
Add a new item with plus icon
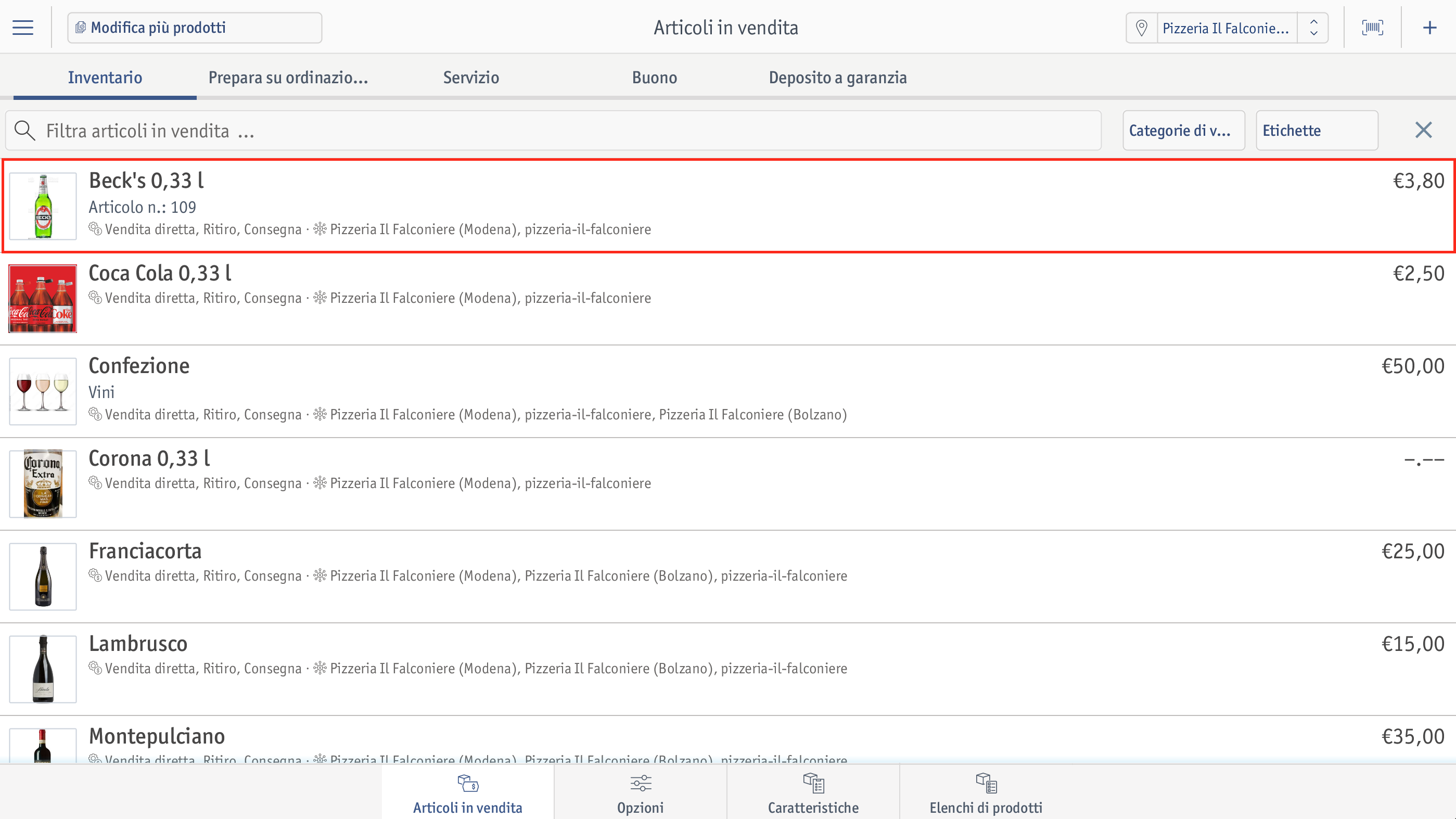(1429, 28)
